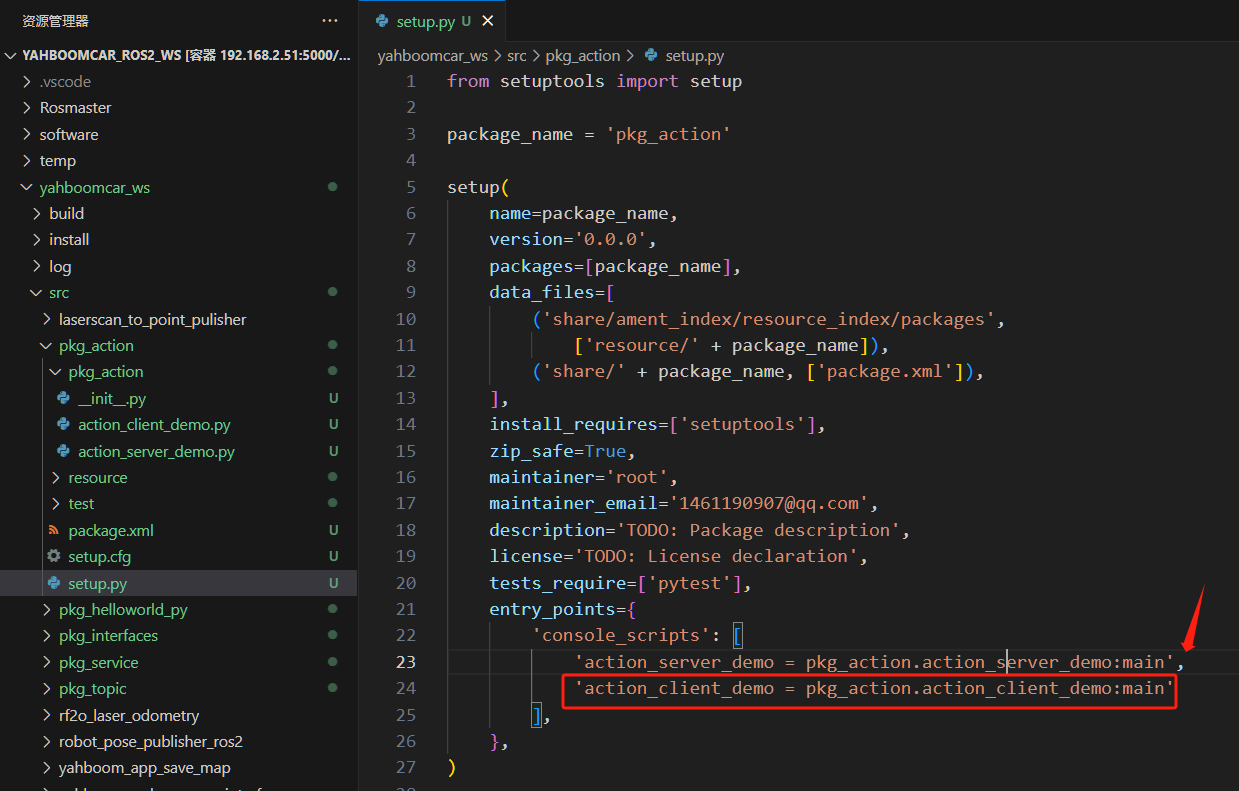Place cursor on the package_name = 'pkg_action' line
This screenshot has height=791, width=1239.
click(589, 134)
